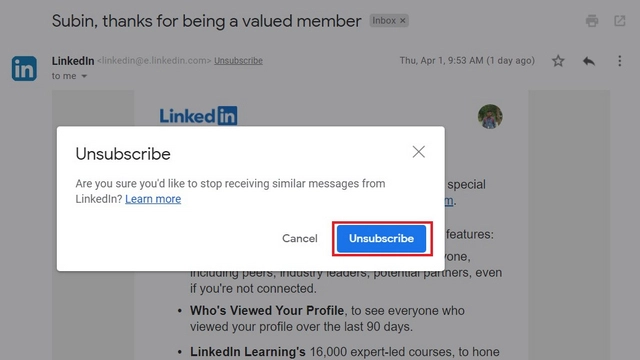Click the profile photo thumbnail in email
640x360 pixels.
click(x=490, y=116)
